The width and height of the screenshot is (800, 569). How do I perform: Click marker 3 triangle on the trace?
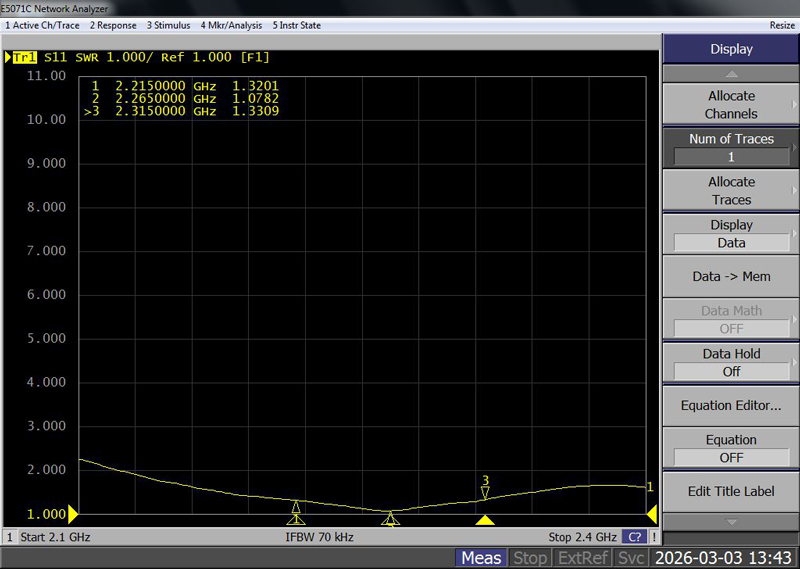[485, 492]
